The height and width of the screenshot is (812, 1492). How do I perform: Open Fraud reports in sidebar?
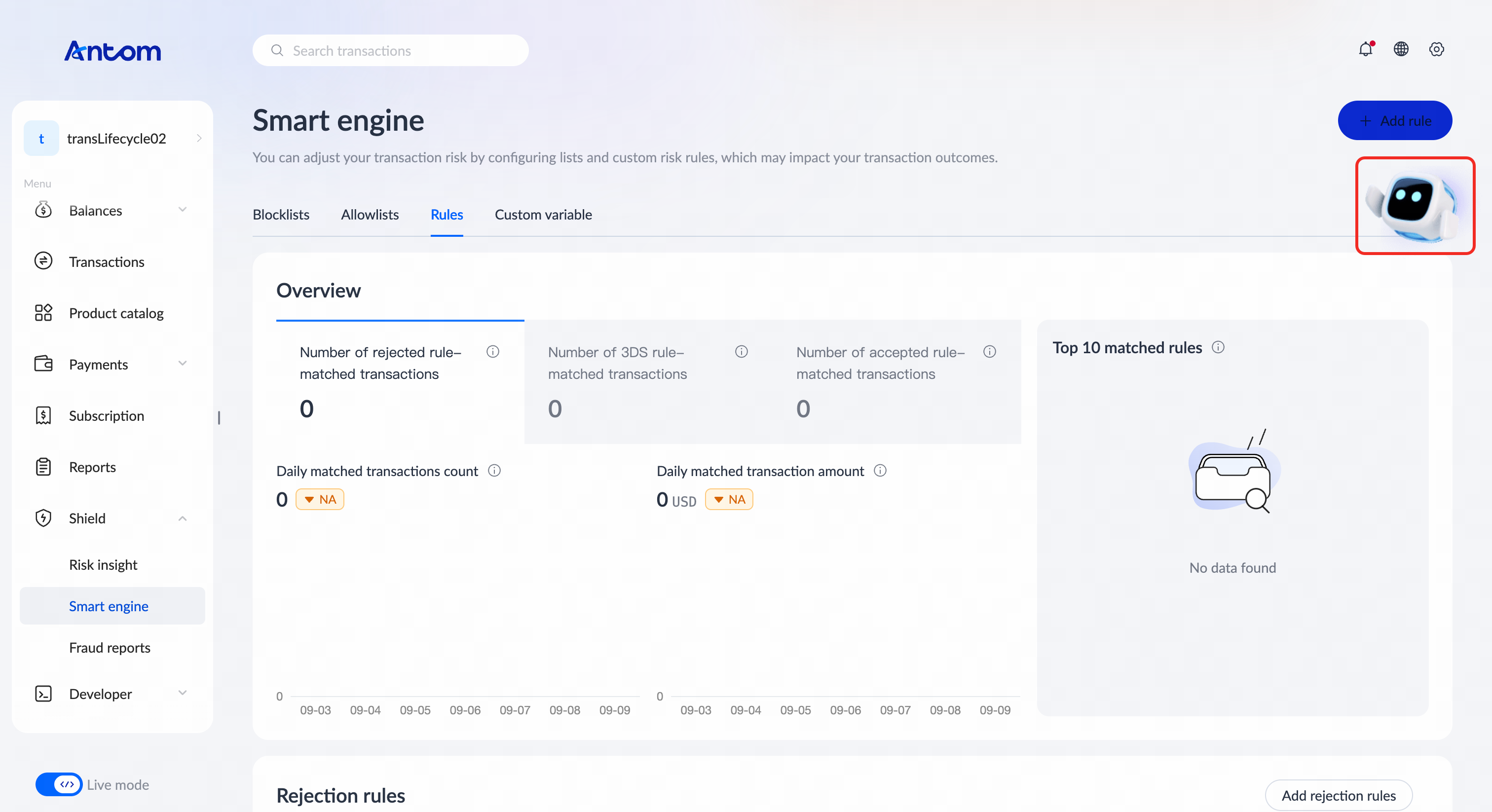pyautogui.click(x=110, y=648)
